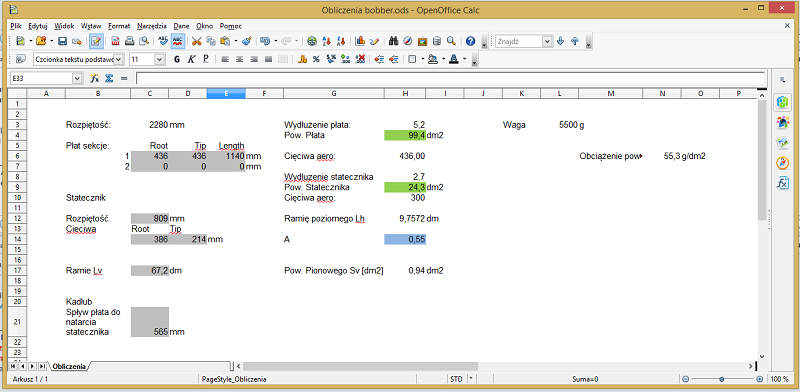Open the Narzędzia menu
This screenshot has height=392, width=800.
pyautogui.click(x=152, y=26)
